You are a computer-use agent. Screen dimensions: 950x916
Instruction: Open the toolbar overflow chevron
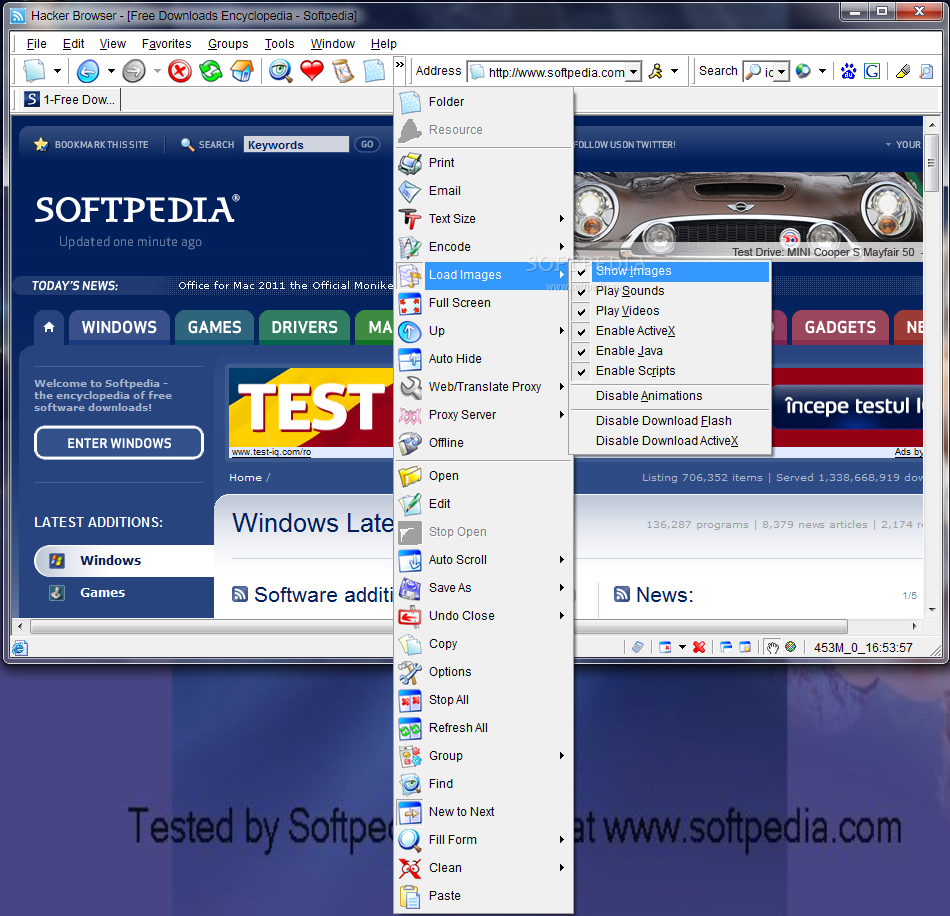coord(399,64)
